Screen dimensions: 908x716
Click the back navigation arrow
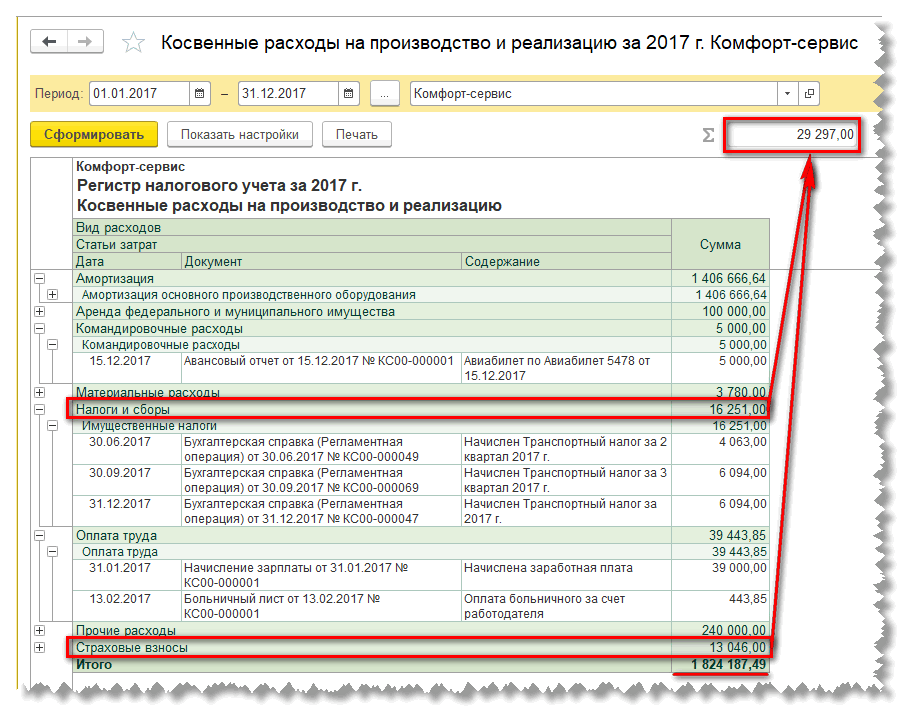coord(49,42)
